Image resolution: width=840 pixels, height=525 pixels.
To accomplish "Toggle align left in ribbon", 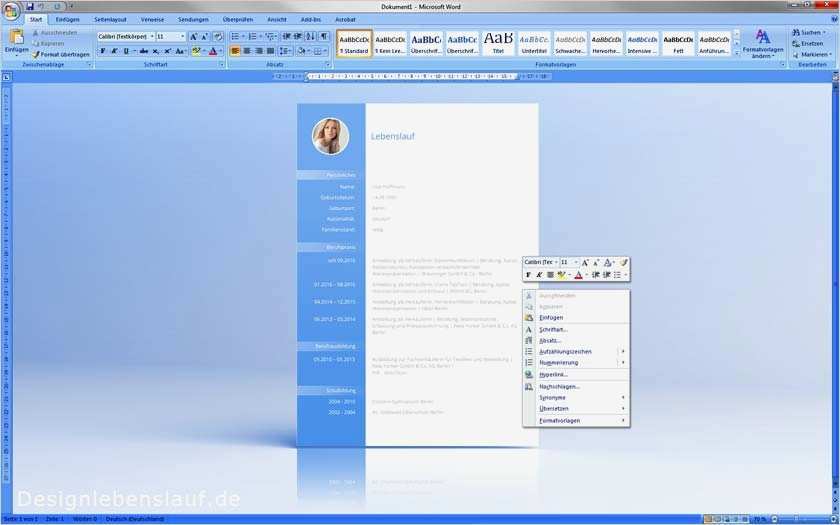I will coord(235,51).
